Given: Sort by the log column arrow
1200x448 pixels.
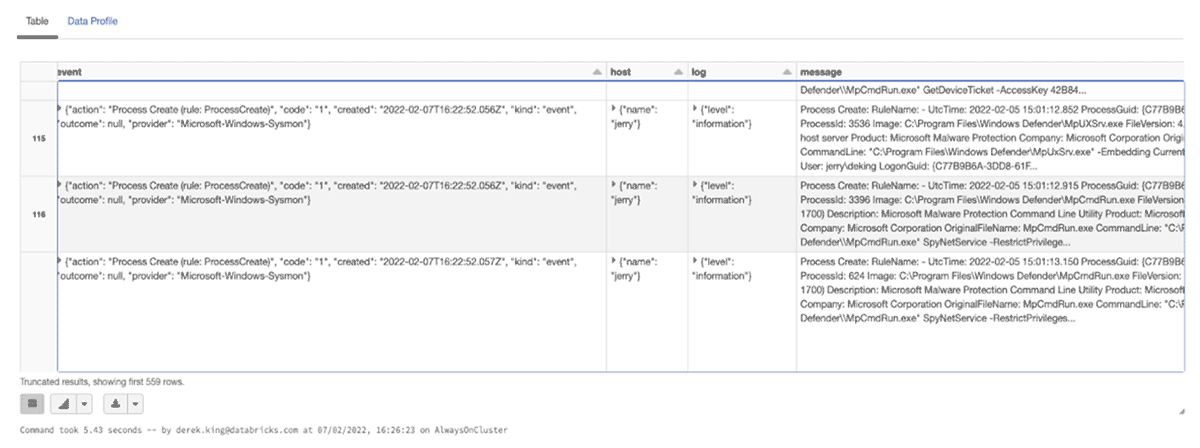Looking at the screenshot, I should pos(786,72).
